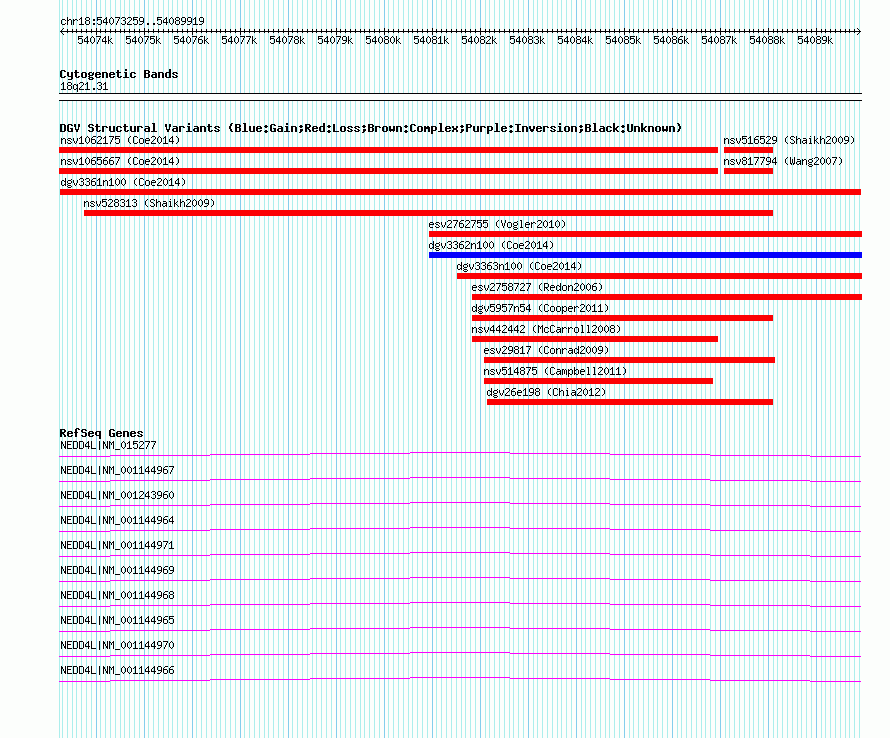Click the 54074k ruler tick
Screen dimensions: 890x738
[x=95, y=40]
